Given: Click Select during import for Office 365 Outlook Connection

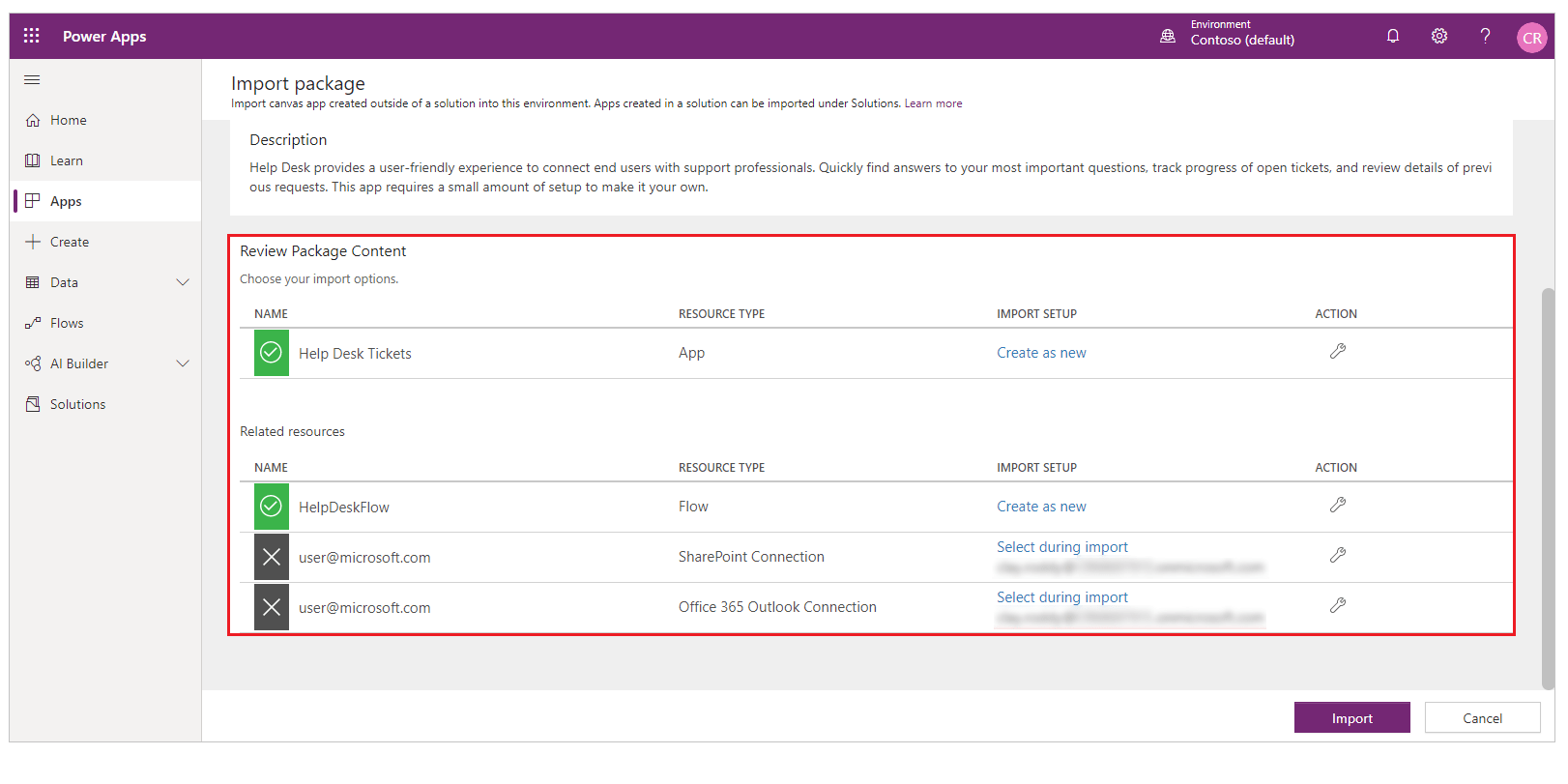Looking at the screenshot, I should point(1062,597).
